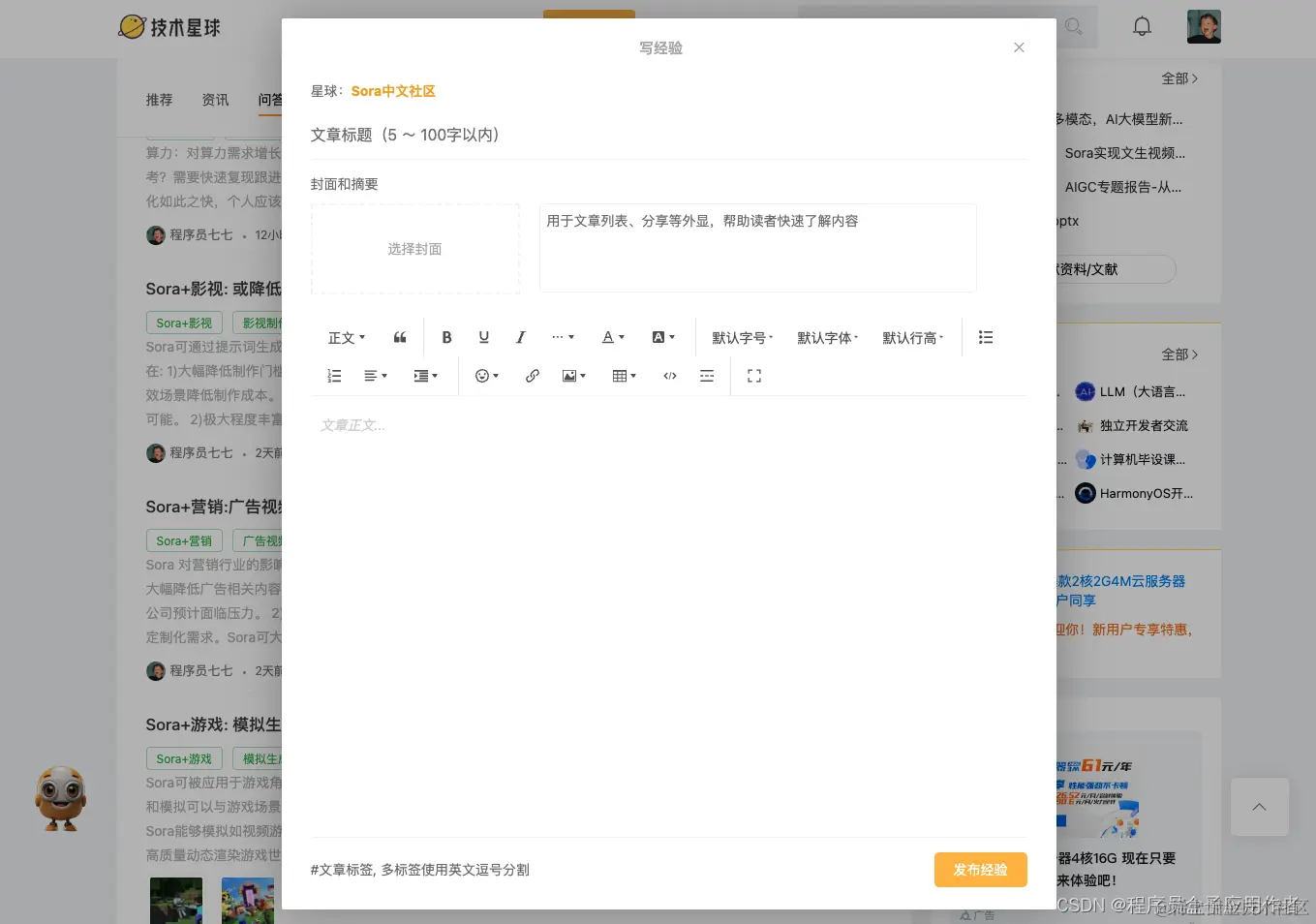Open the insert image dropdown
The image size is (1316, 924).
pyautogui.click(x=573, y=376)
